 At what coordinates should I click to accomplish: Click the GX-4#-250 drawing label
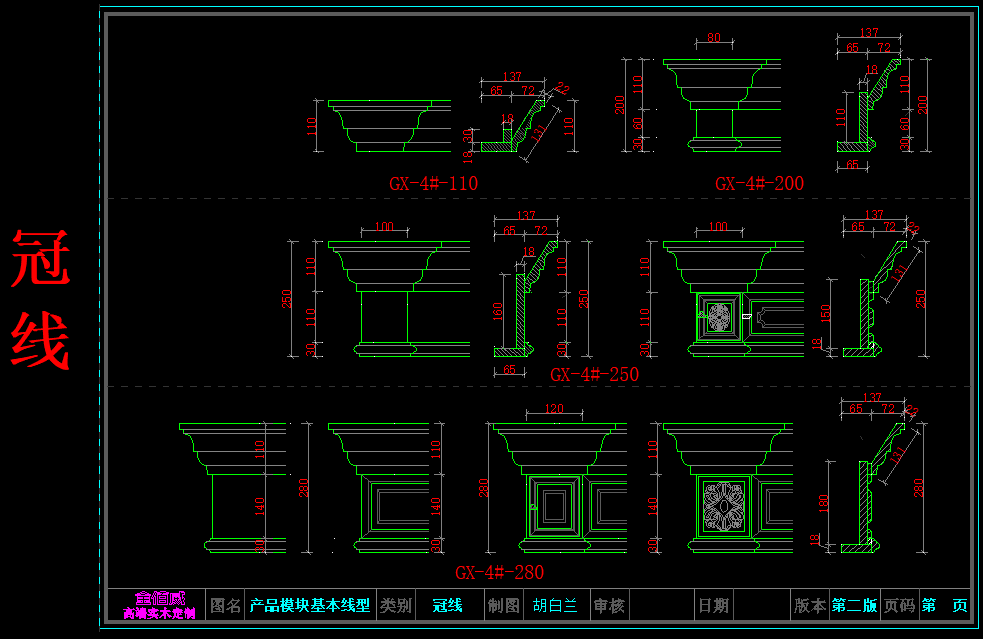594,374
